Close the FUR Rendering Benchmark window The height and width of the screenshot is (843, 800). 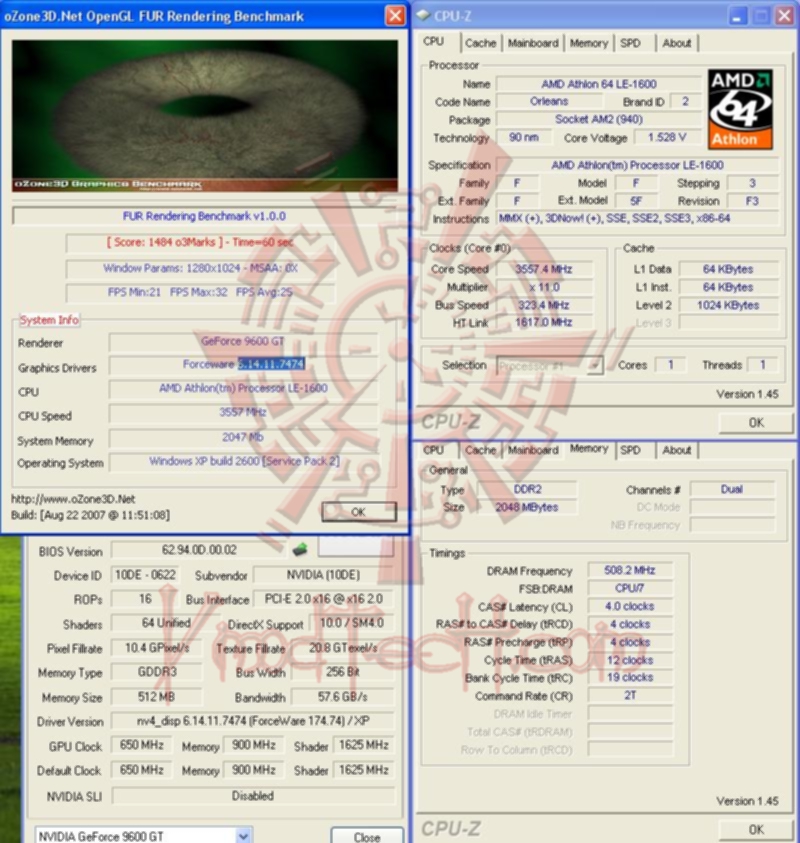tap(395, 15)
